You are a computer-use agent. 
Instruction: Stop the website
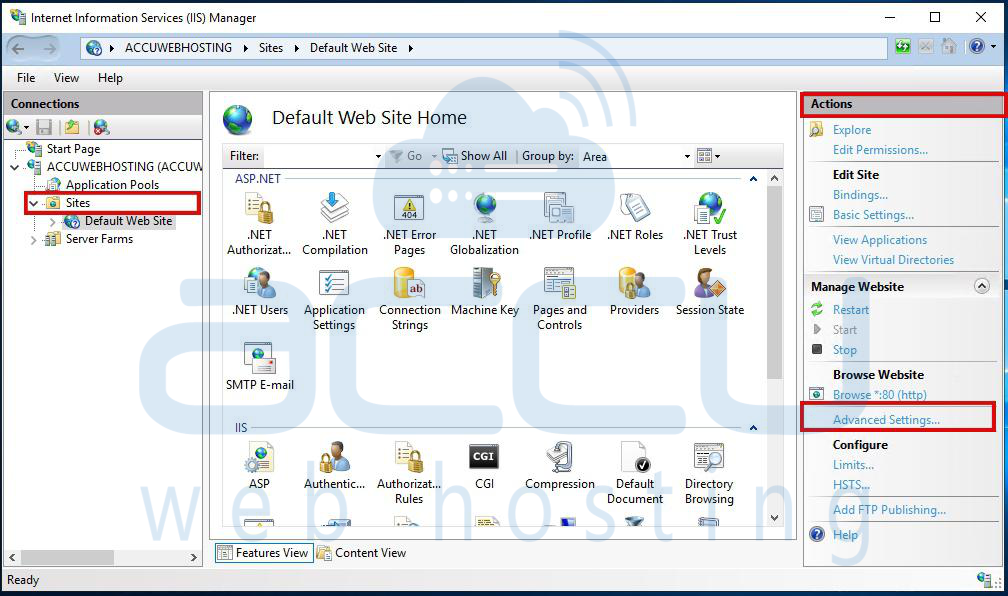pos(844,350)
